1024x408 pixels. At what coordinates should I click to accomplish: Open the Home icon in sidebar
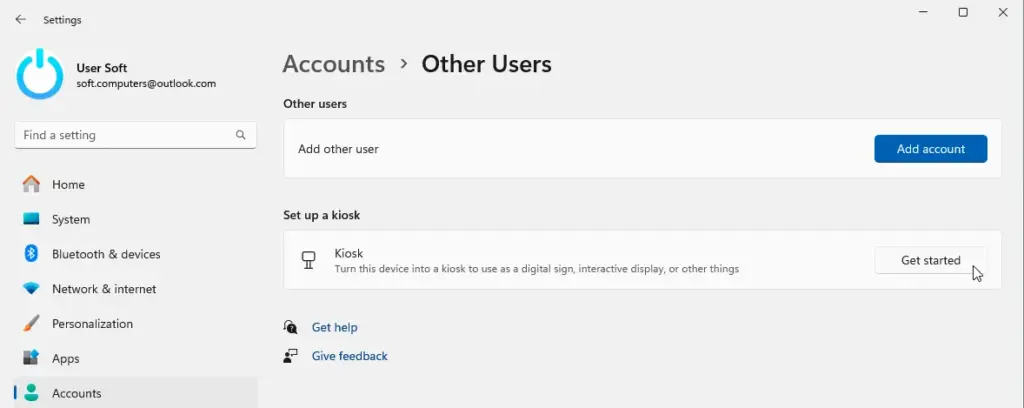pos(31,185)
